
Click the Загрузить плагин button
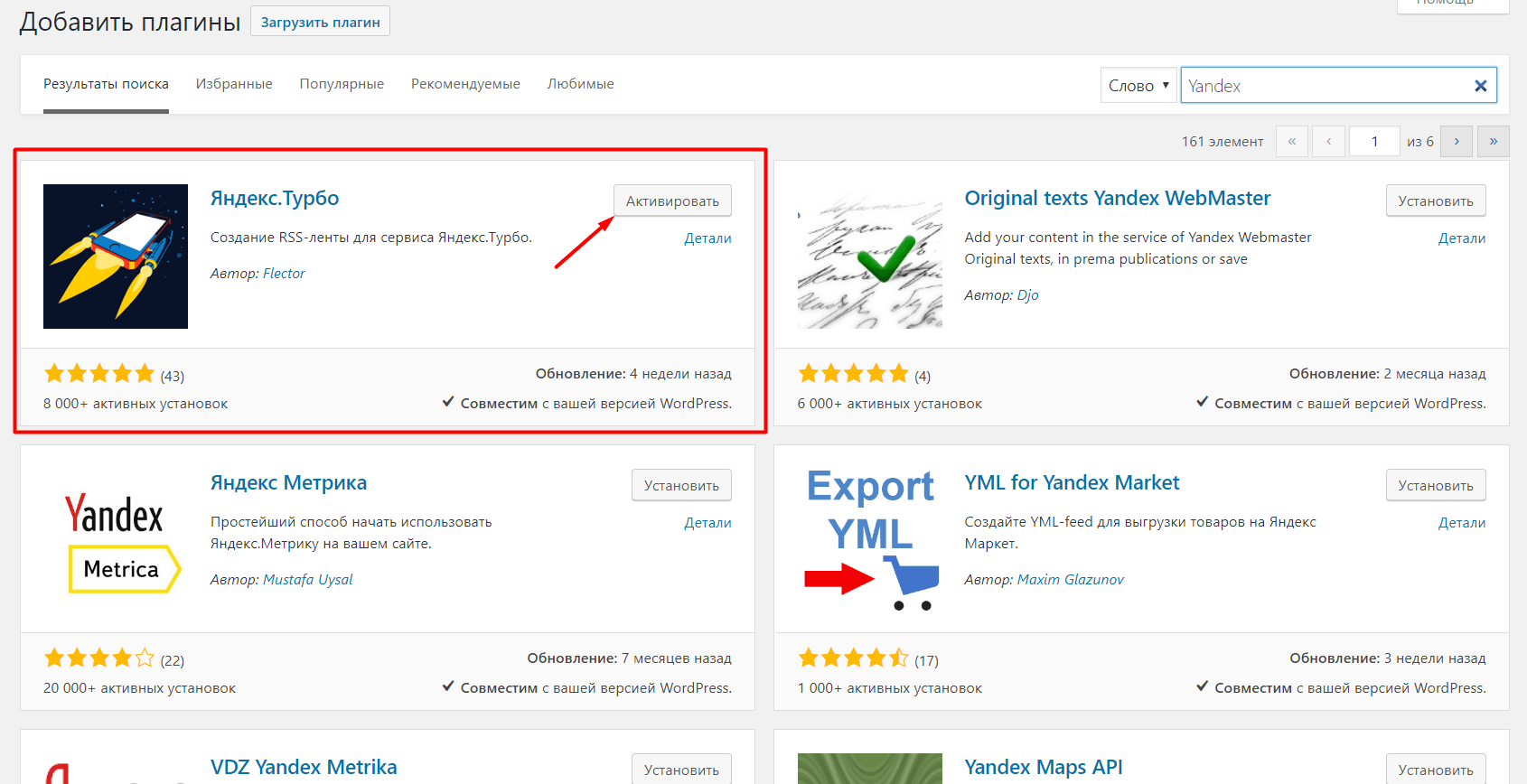320,22
